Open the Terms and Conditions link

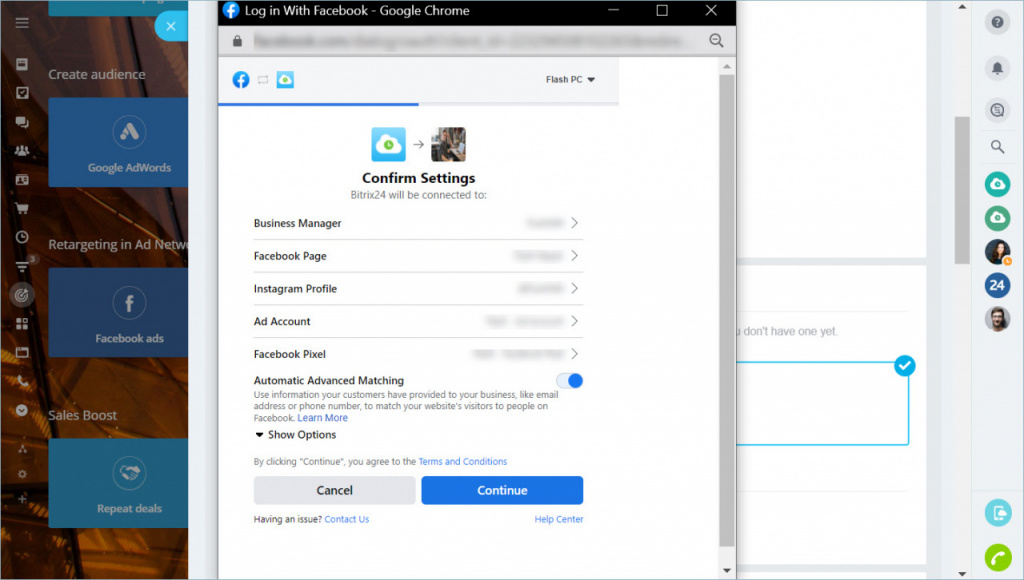[x=462, y=462]
